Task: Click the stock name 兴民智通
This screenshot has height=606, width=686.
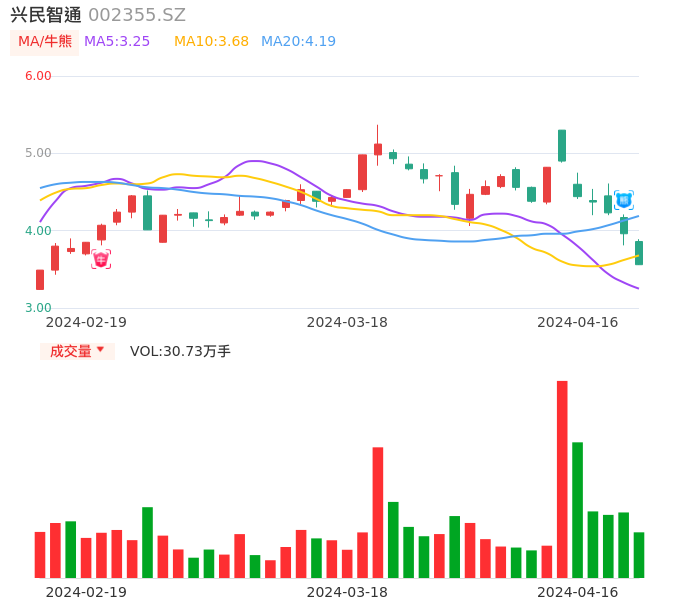Action: pyautogui.click(x=46, y=15)
